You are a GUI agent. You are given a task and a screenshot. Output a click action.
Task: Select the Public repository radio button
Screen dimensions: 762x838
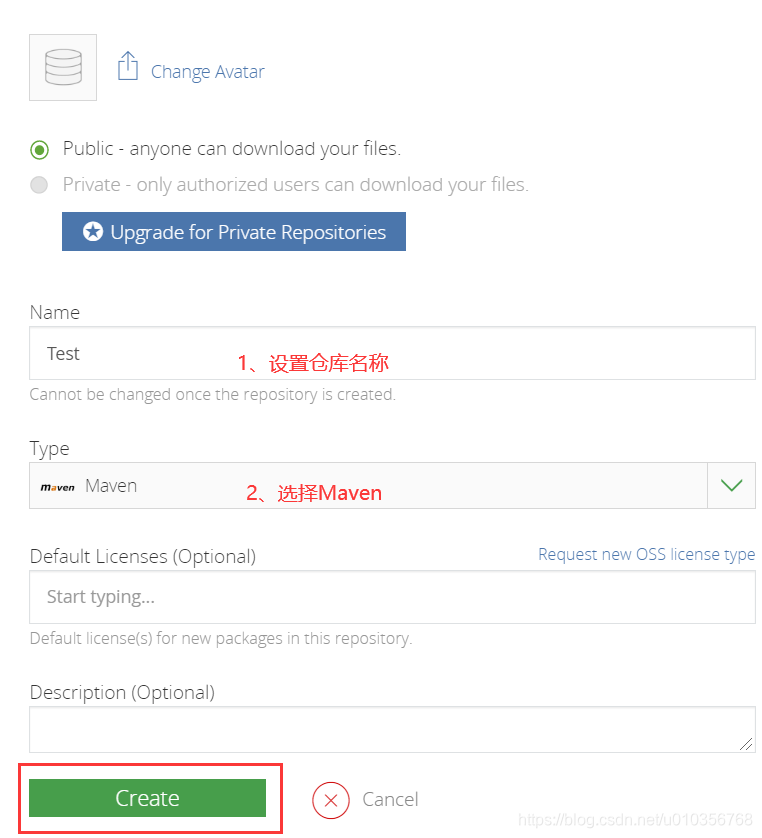(39, 148)
